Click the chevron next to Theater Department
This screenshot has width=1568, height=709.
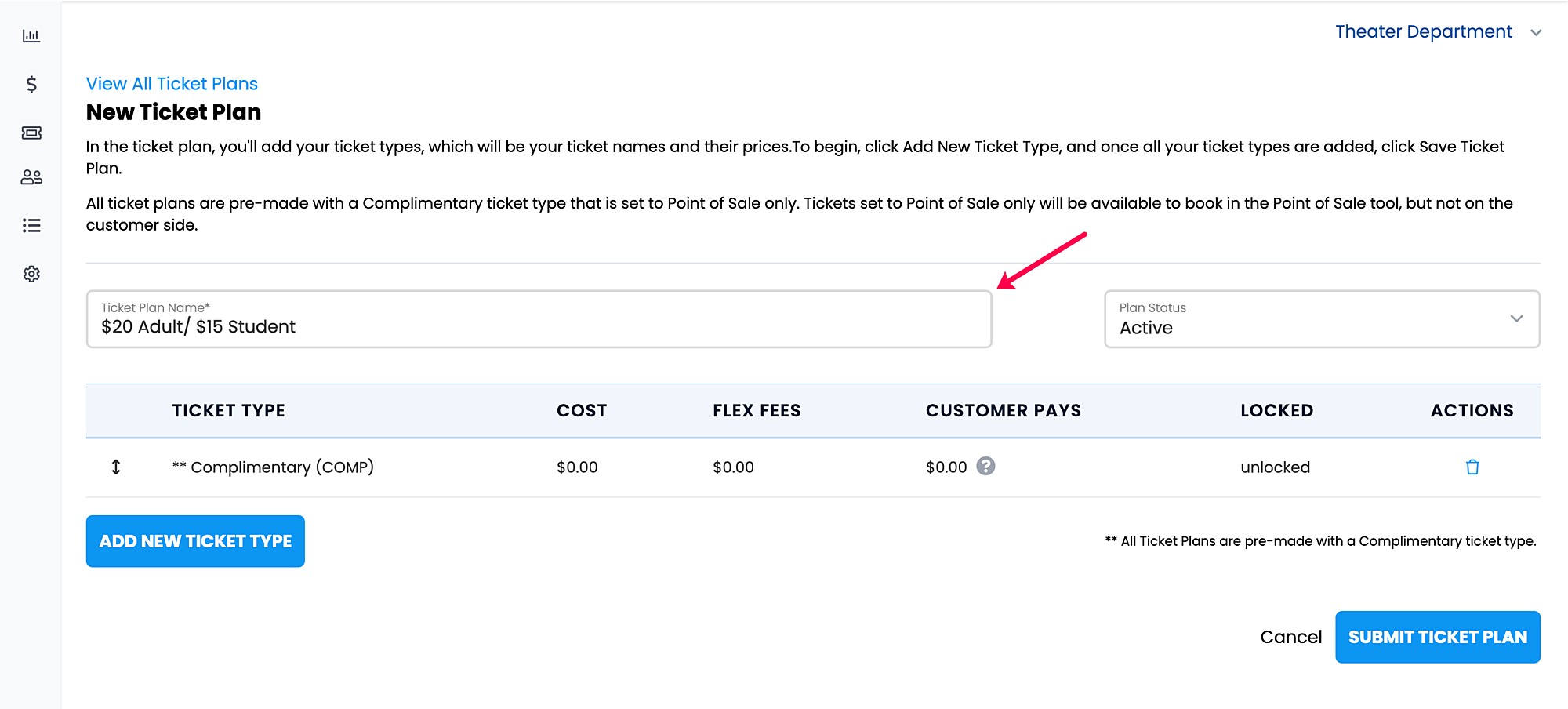click(1536, 33)
